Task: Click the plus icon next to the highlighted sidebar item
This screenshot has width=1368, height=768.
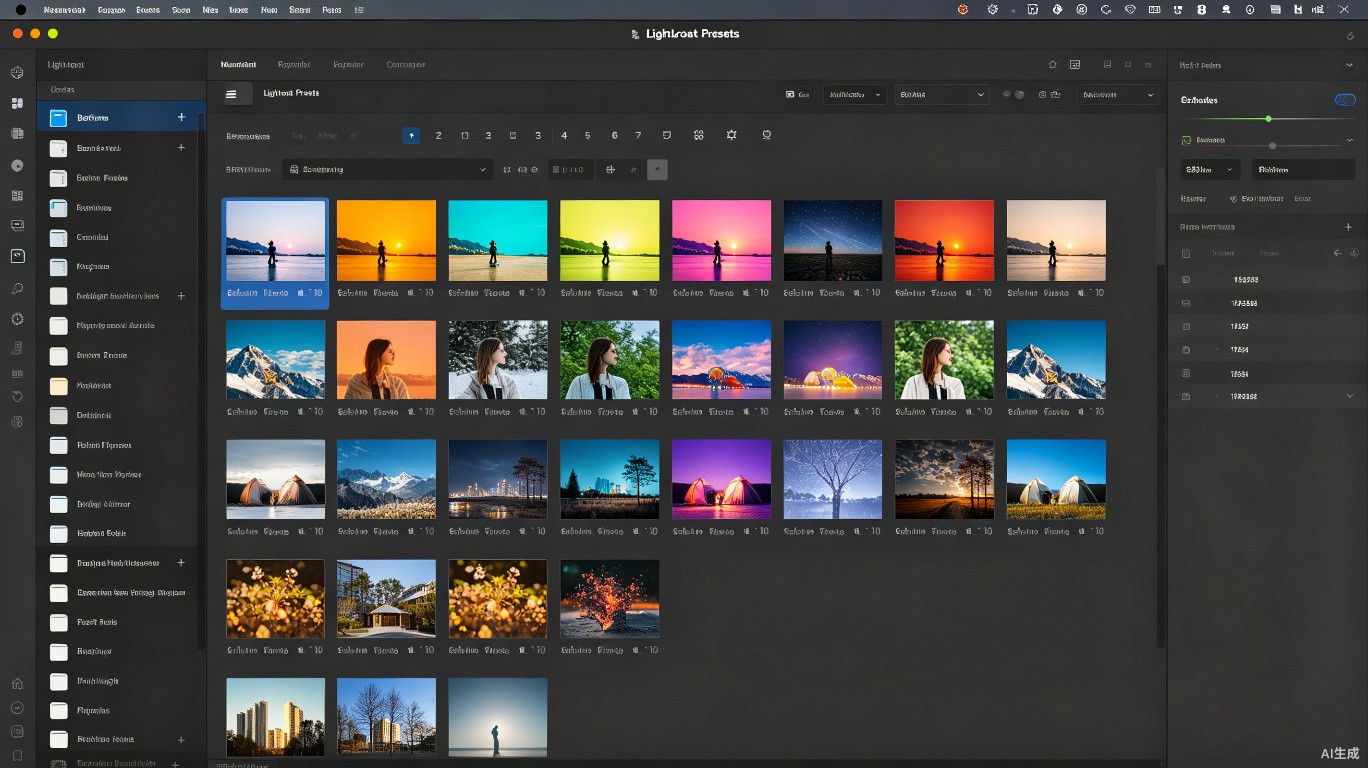Action: click(181, 117)
